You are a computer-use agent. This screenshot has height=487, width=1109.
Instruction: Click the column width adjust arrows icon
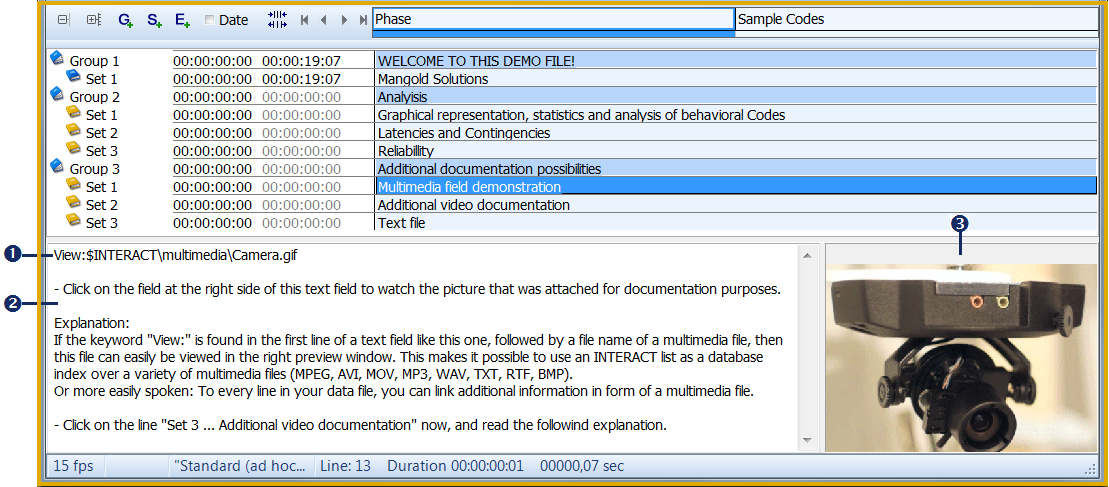click(x=277, y=20)
